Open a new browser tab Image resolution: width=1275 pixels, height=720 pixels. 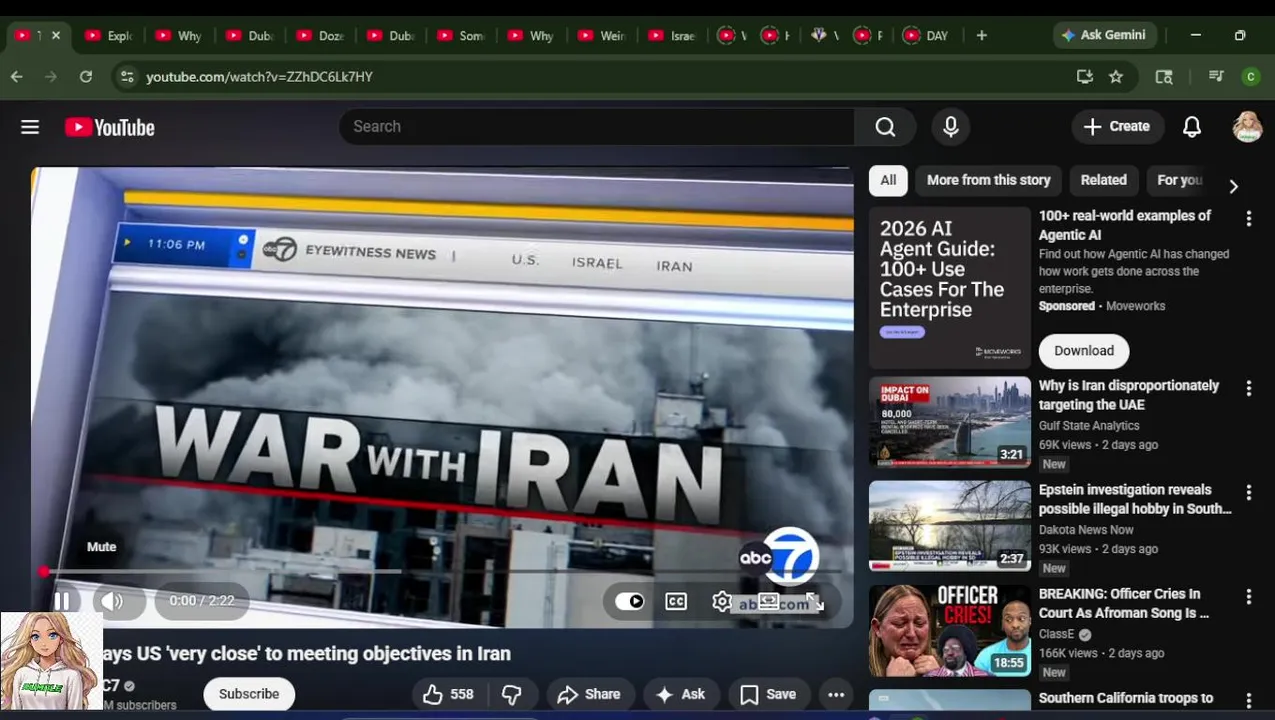982,35
